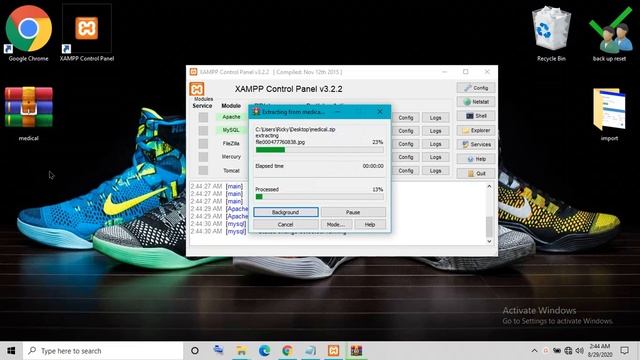
Task: Open network settings tray icon
Action: click(568, 351)
